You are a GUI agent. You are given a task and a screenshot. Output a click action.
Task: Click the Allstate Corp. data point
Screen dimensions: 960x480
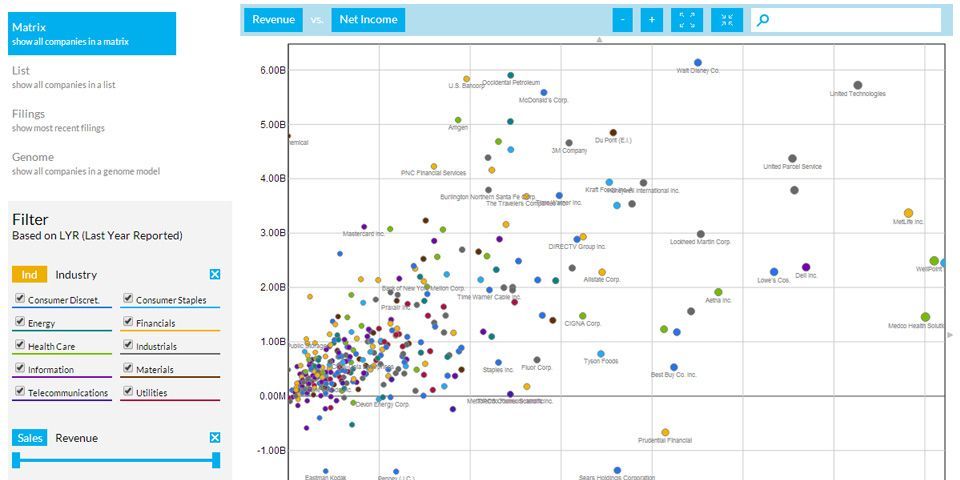[602, 272]
